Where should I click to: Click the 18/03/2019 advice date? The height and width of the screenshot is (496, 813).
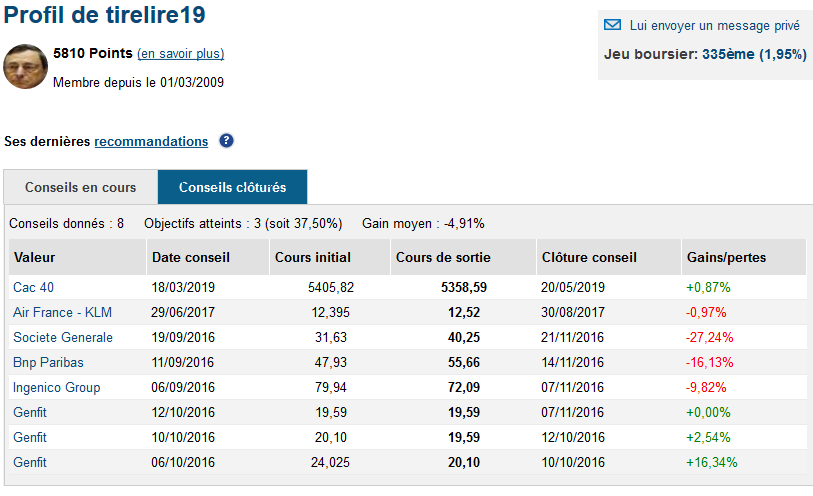pyautogui.click(x=183, y=287)
